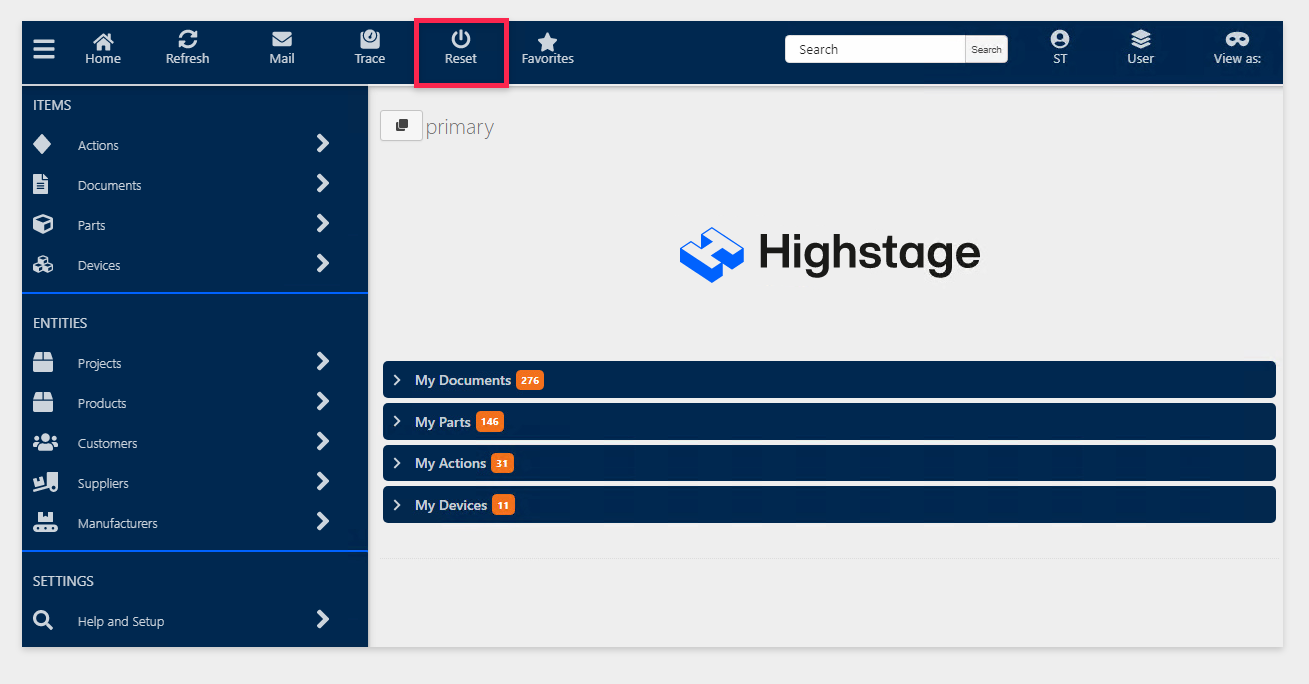The width and height of the screenshot is (1309, 684).
Task: Click the 11 badge on My Devices
Action: click(503, 505)
